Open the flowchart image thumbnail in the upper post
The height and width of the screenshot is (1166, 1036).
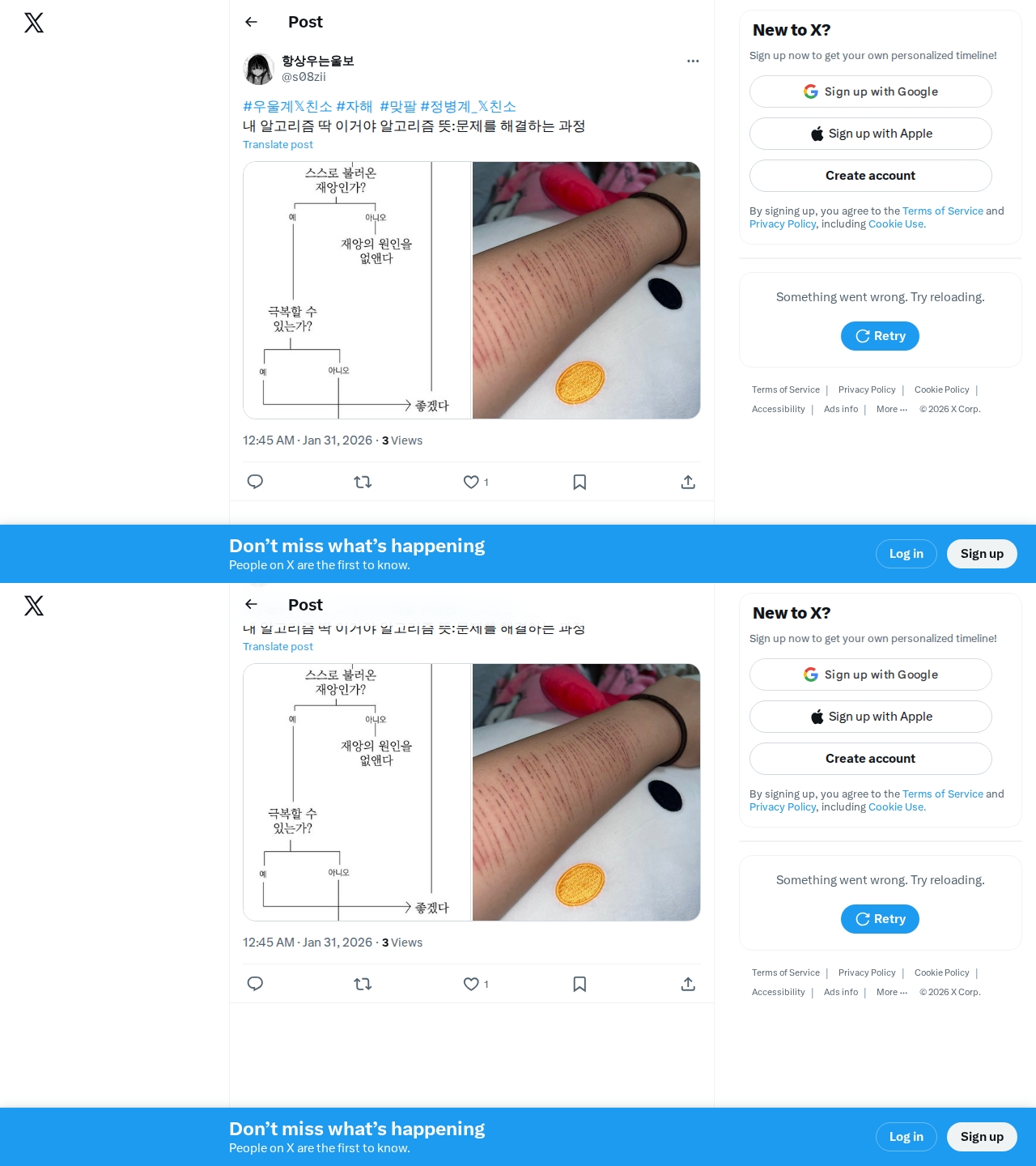[357, 290]
